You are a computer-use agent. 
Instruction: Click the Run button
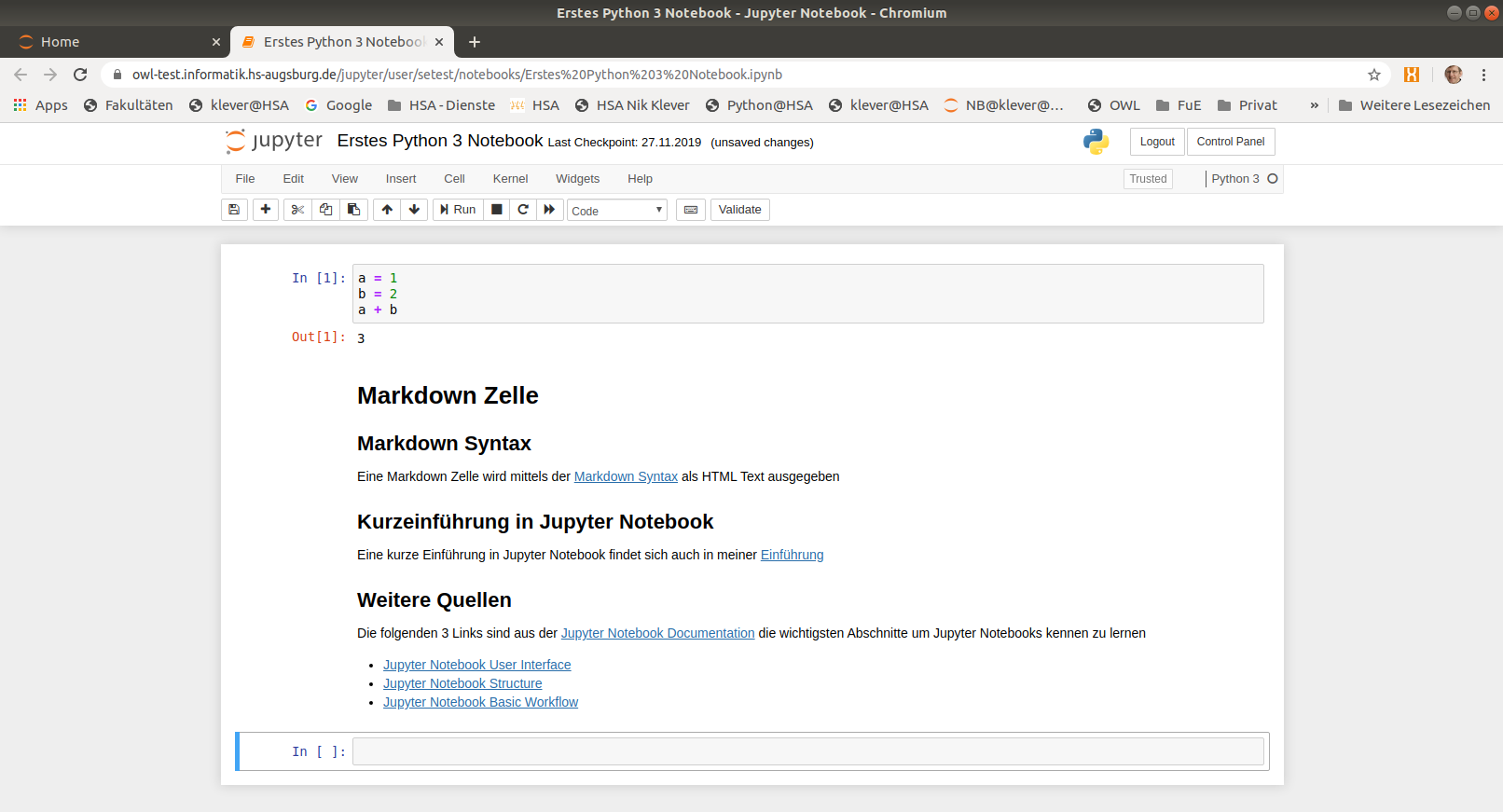[x=458, y=210]
